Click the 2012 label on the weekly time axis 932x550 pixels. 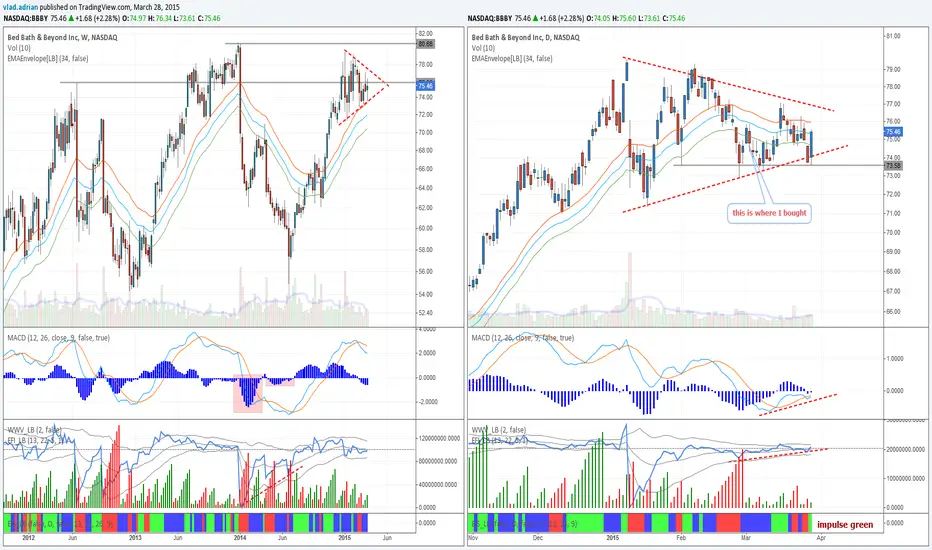pos(29,538)
